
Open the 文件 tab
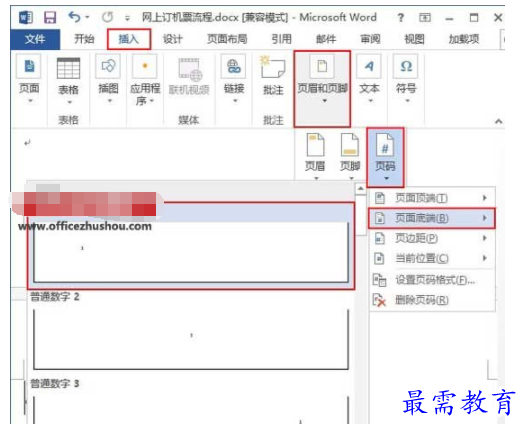[x=35, y=39]
